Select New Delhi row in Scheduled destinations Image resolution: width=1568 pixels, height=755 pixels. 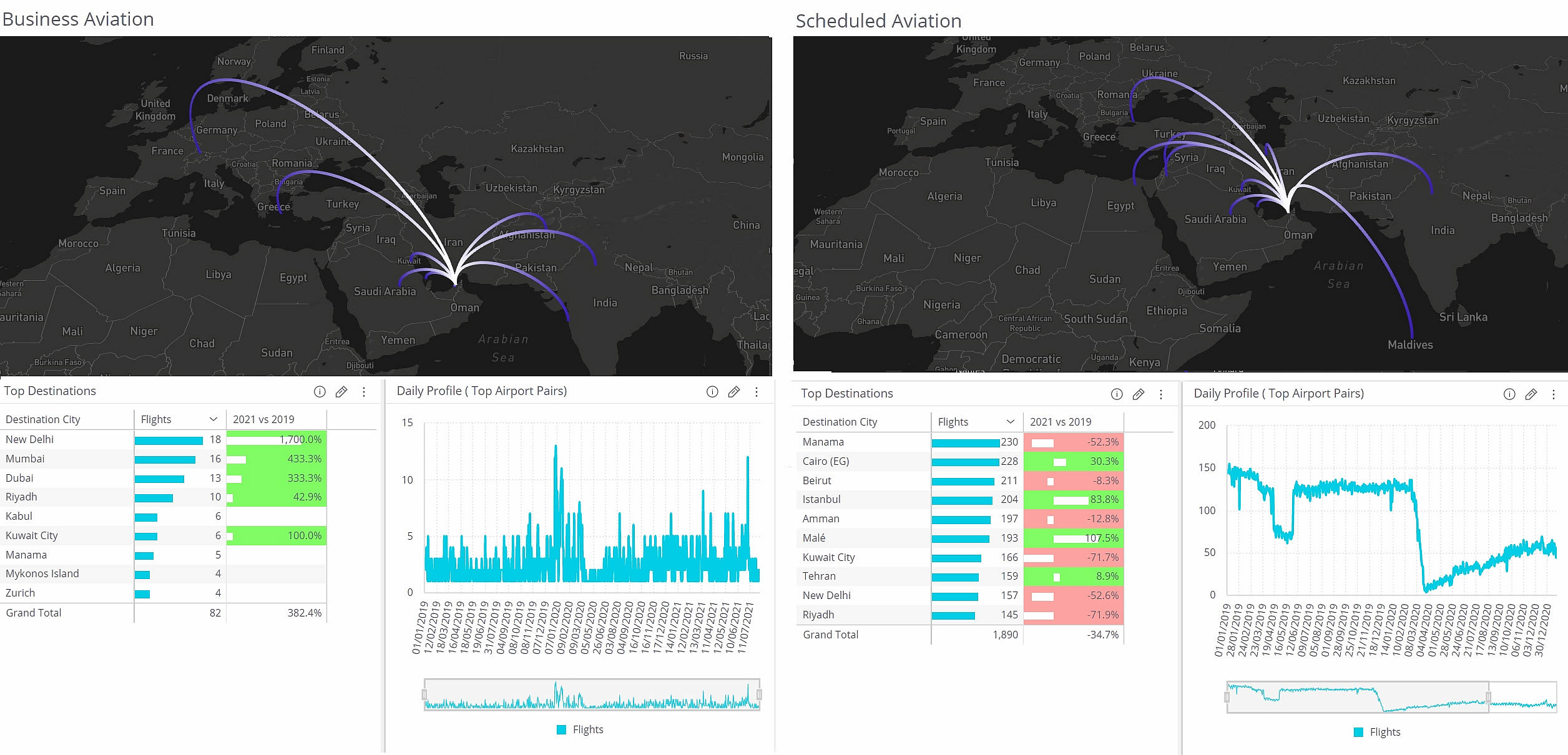(x=961, y=595)
